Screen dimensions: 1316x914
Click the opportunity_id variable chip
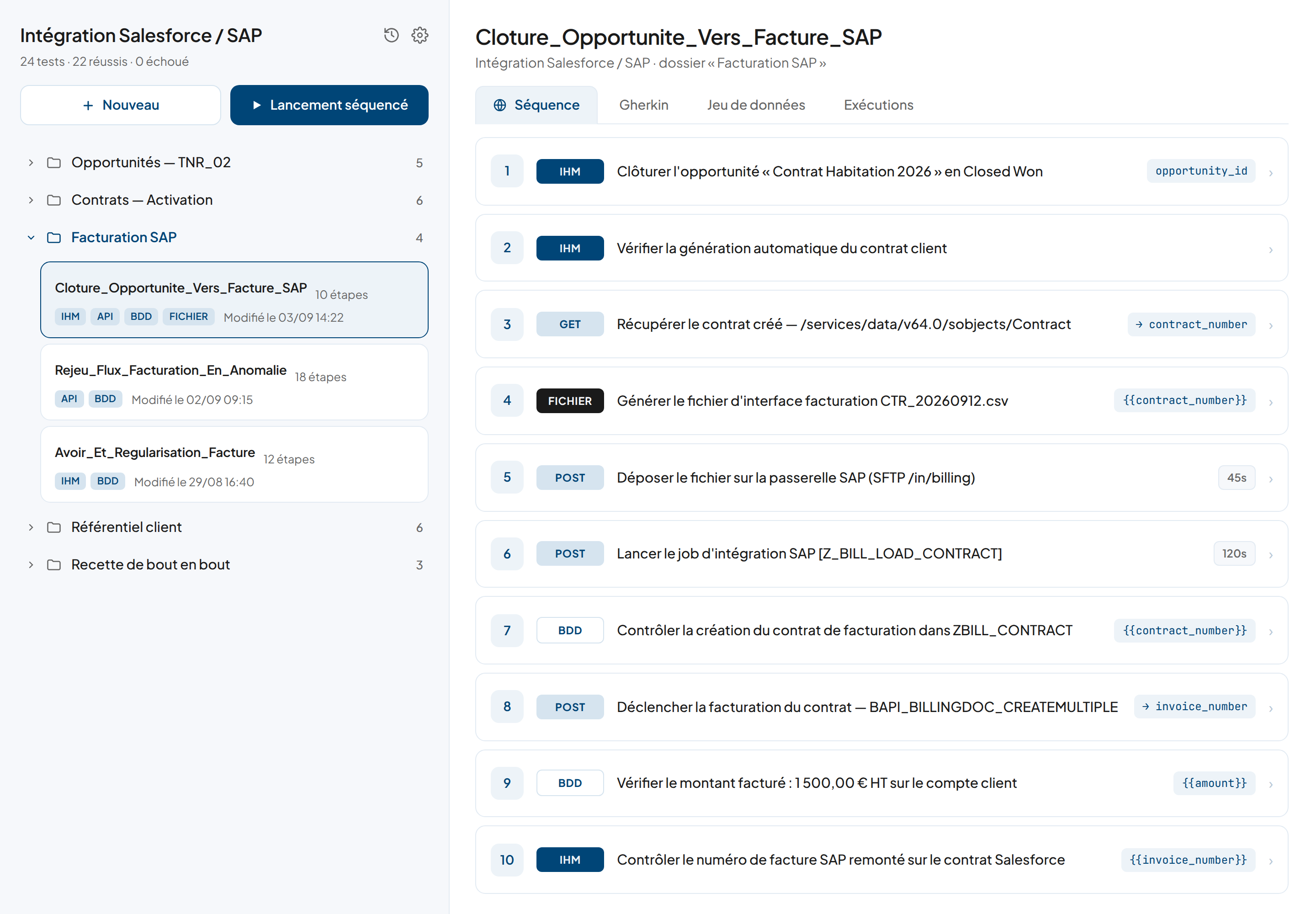[x=1201, y=171]
